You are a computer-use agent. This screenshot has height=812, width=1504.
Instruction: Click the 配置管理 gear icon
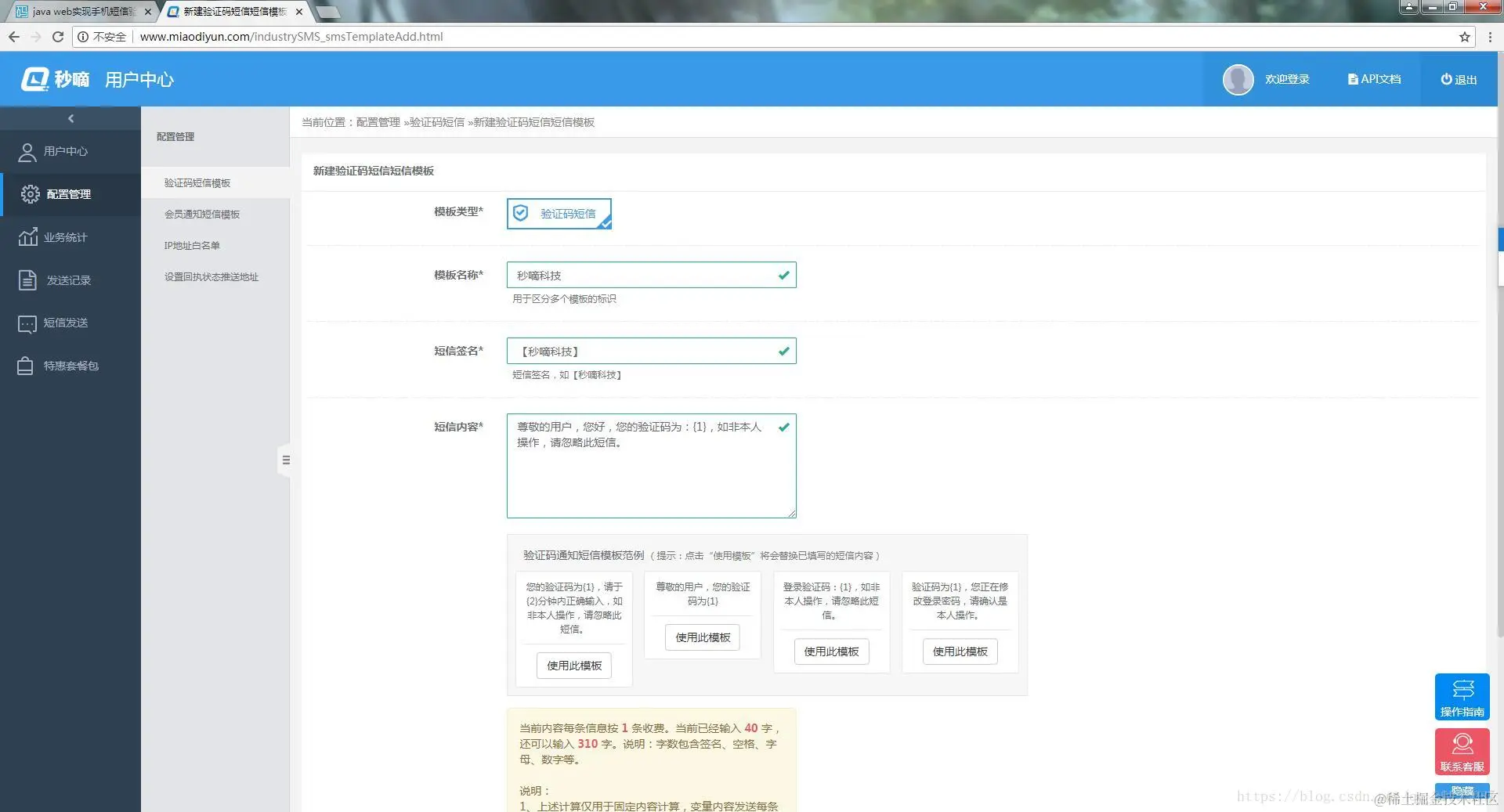(x=30, y=194)
